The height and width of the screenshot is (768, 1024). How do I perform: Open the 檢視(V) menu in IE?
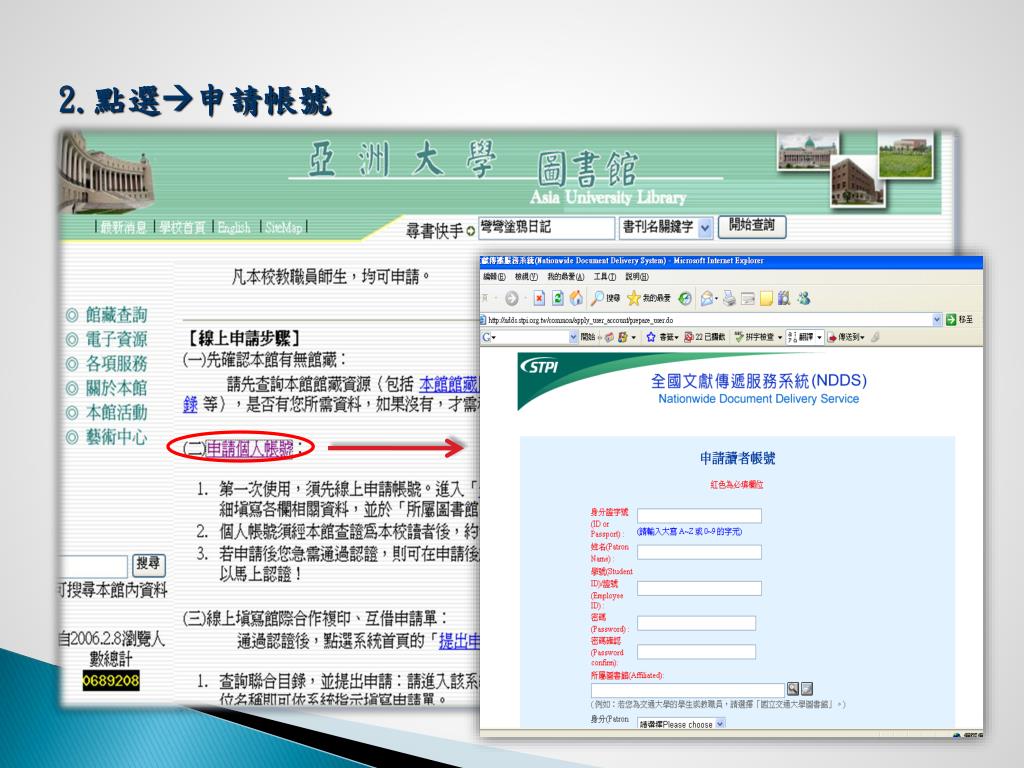(x=526, y=277)
